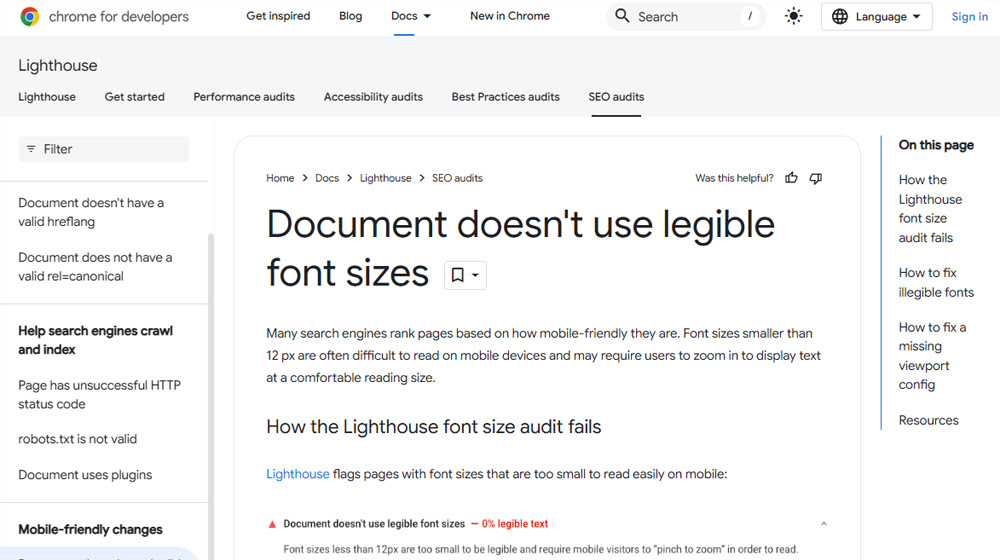Click the '0% legible text' label
Image resolution: width=1000 pixels, height=560 pixels.
coord(515,524)
